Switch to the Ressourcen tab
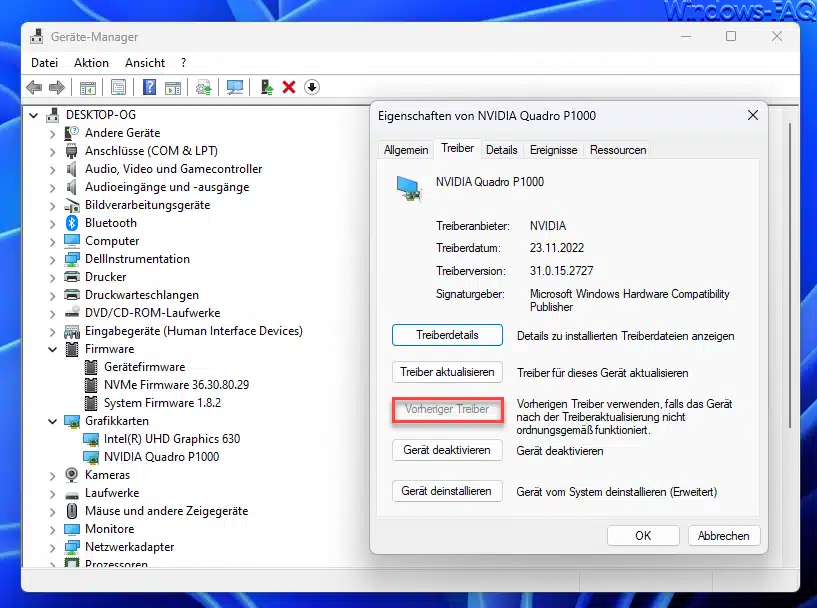The width and height of the screenshot is (817, 608). tap(618, 150)
